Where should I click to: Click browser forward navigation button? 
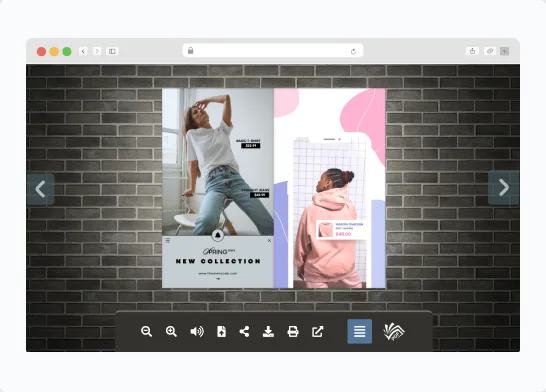(97, 51)
